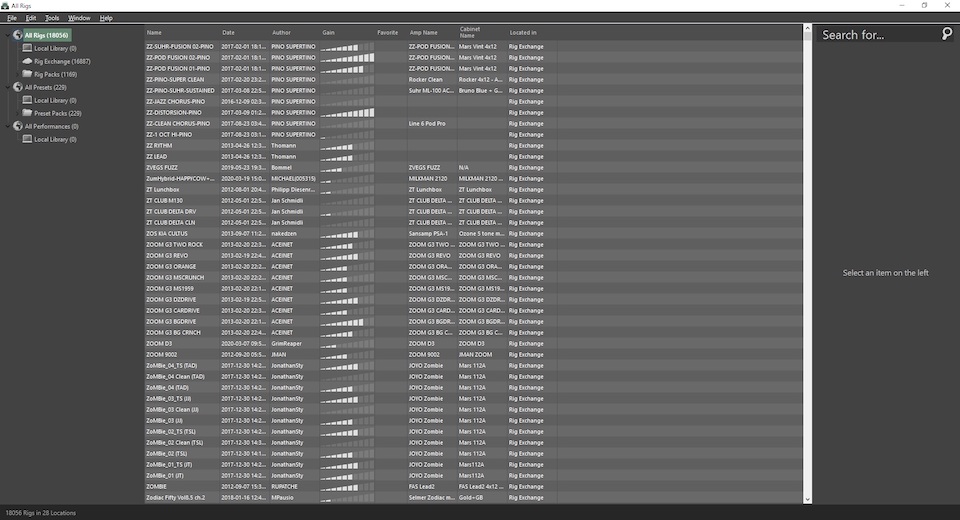Select All Performances (0) in the tree
960x520 pixels.
(51, 127)
